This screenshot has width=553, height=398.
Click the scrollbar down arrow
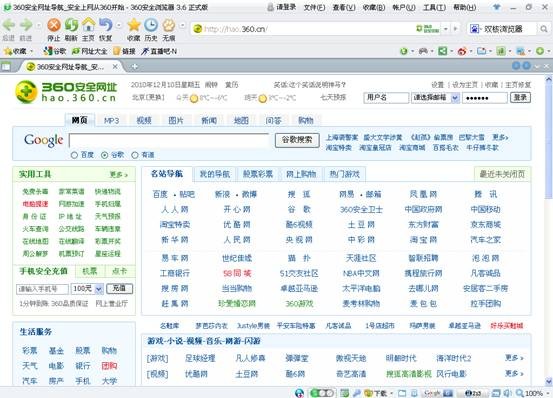[x=549, y=381]
